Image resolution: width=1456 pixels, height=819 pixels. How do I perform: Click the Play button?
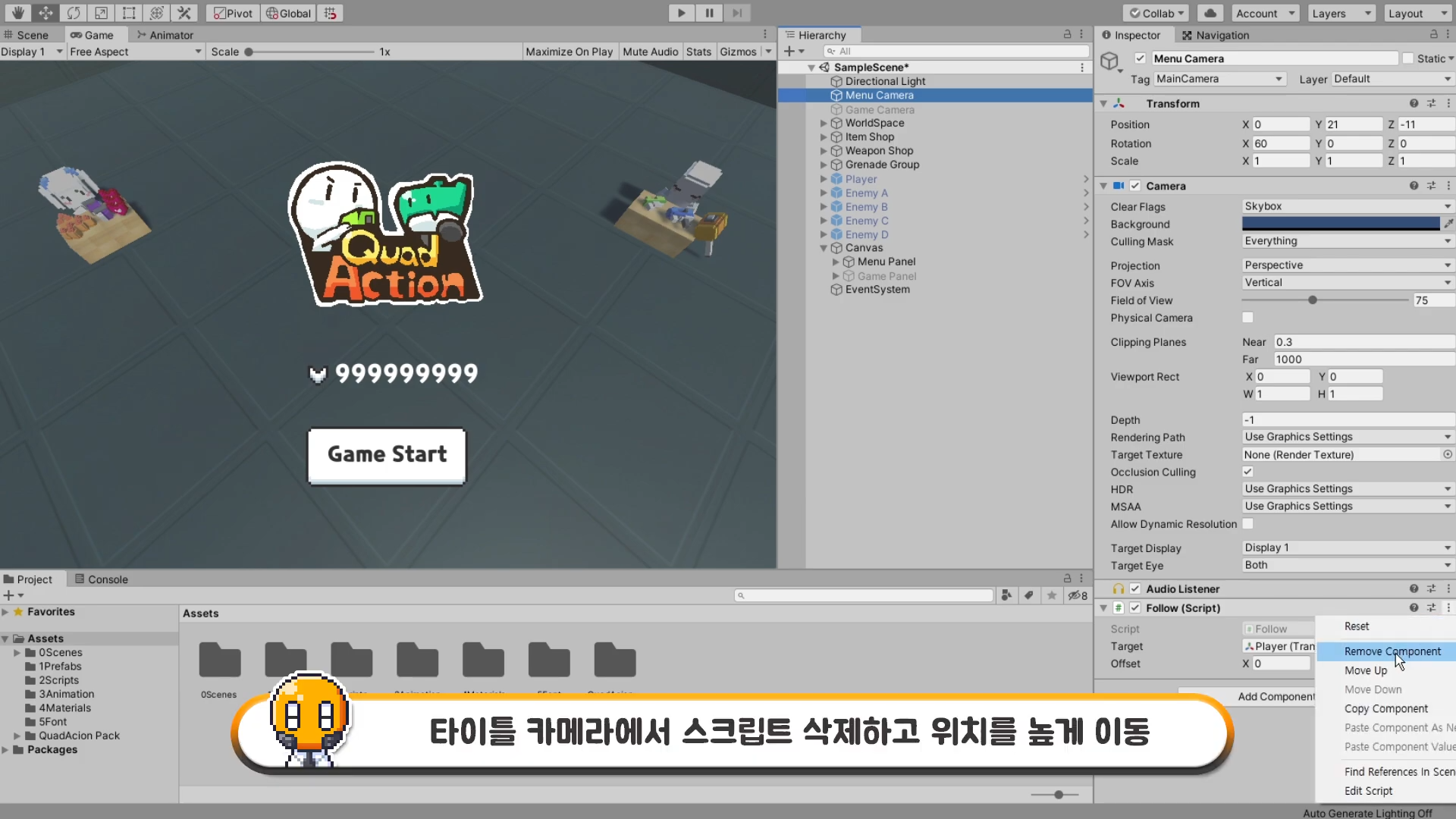(x=681, y=13)
